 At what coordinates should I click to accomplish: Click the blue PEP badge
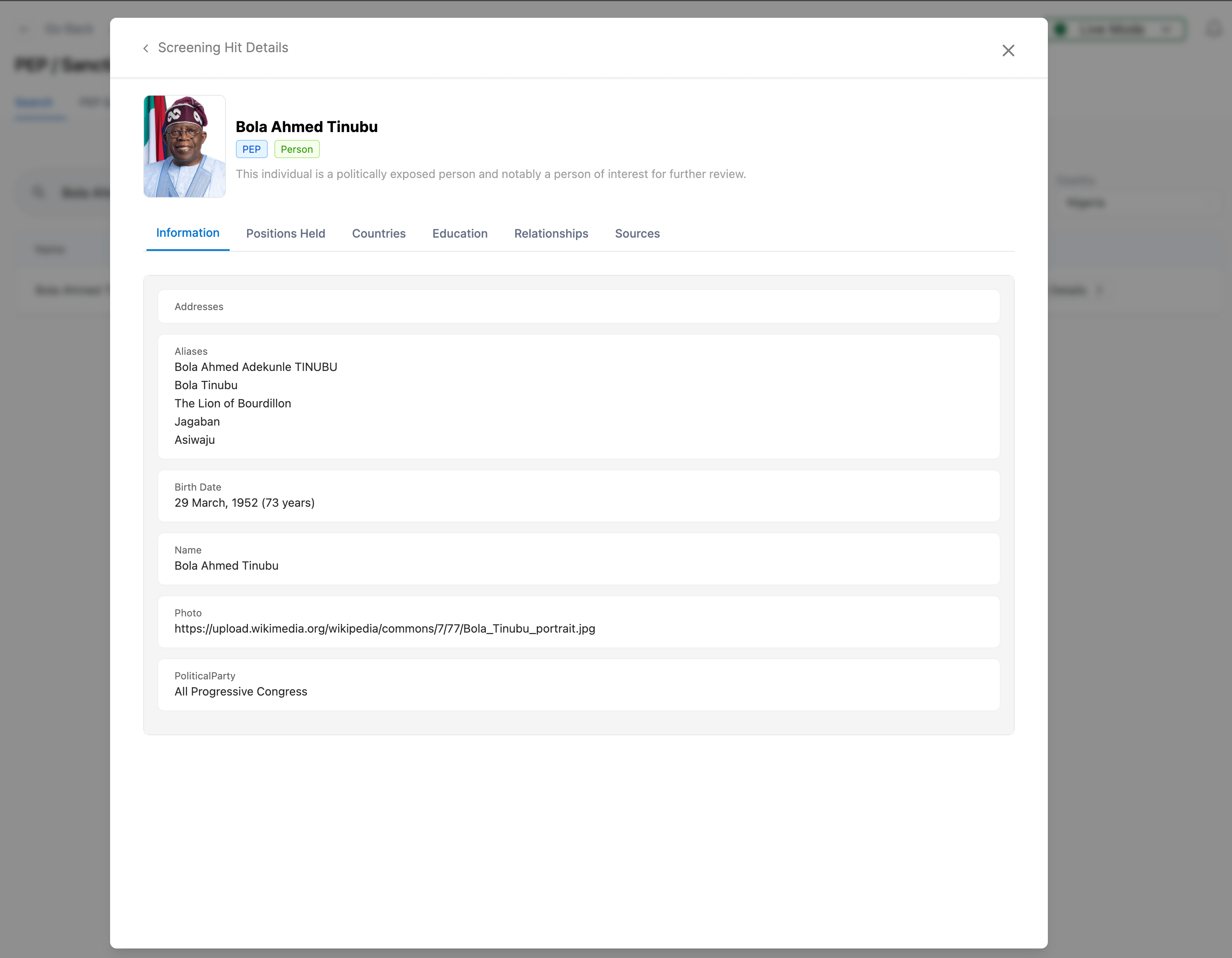click(251, 149)
